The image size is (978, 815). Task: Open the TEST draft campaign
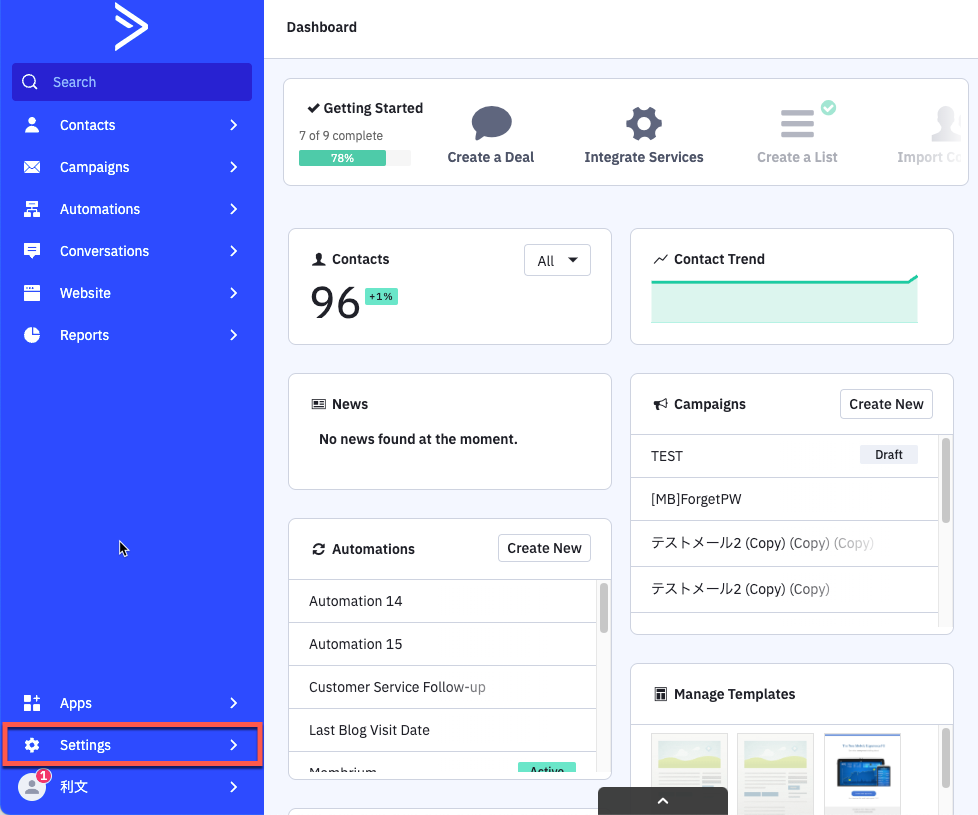click(667, 456)
